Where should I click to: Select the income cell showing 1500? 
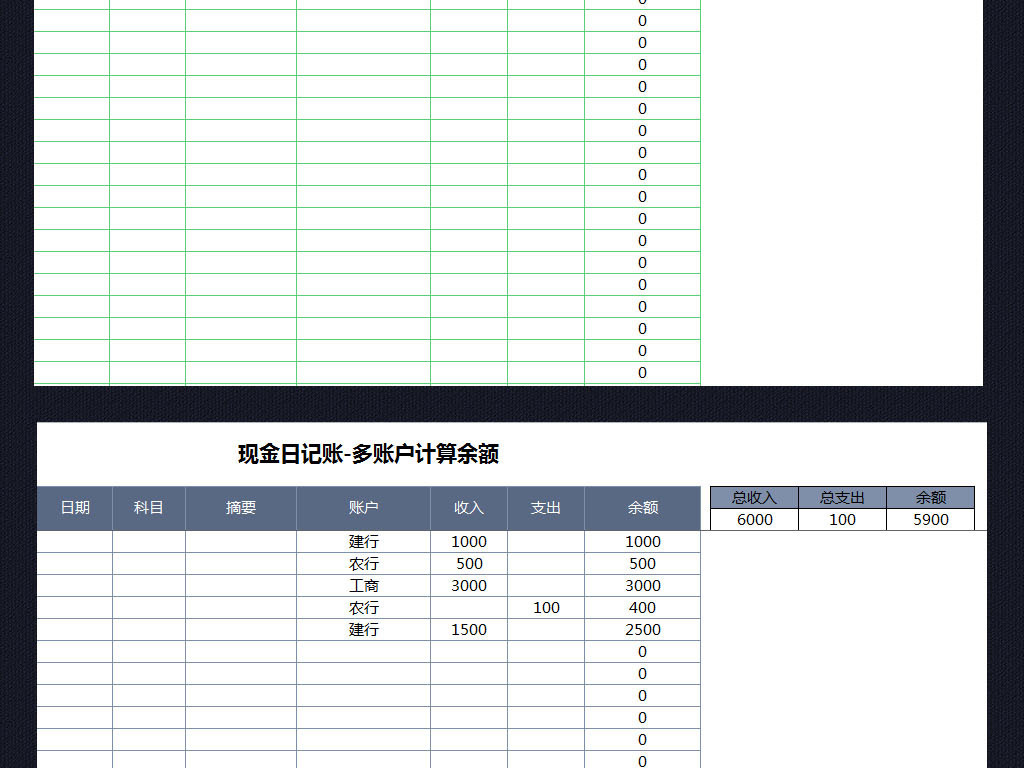(x=469, y=630)
